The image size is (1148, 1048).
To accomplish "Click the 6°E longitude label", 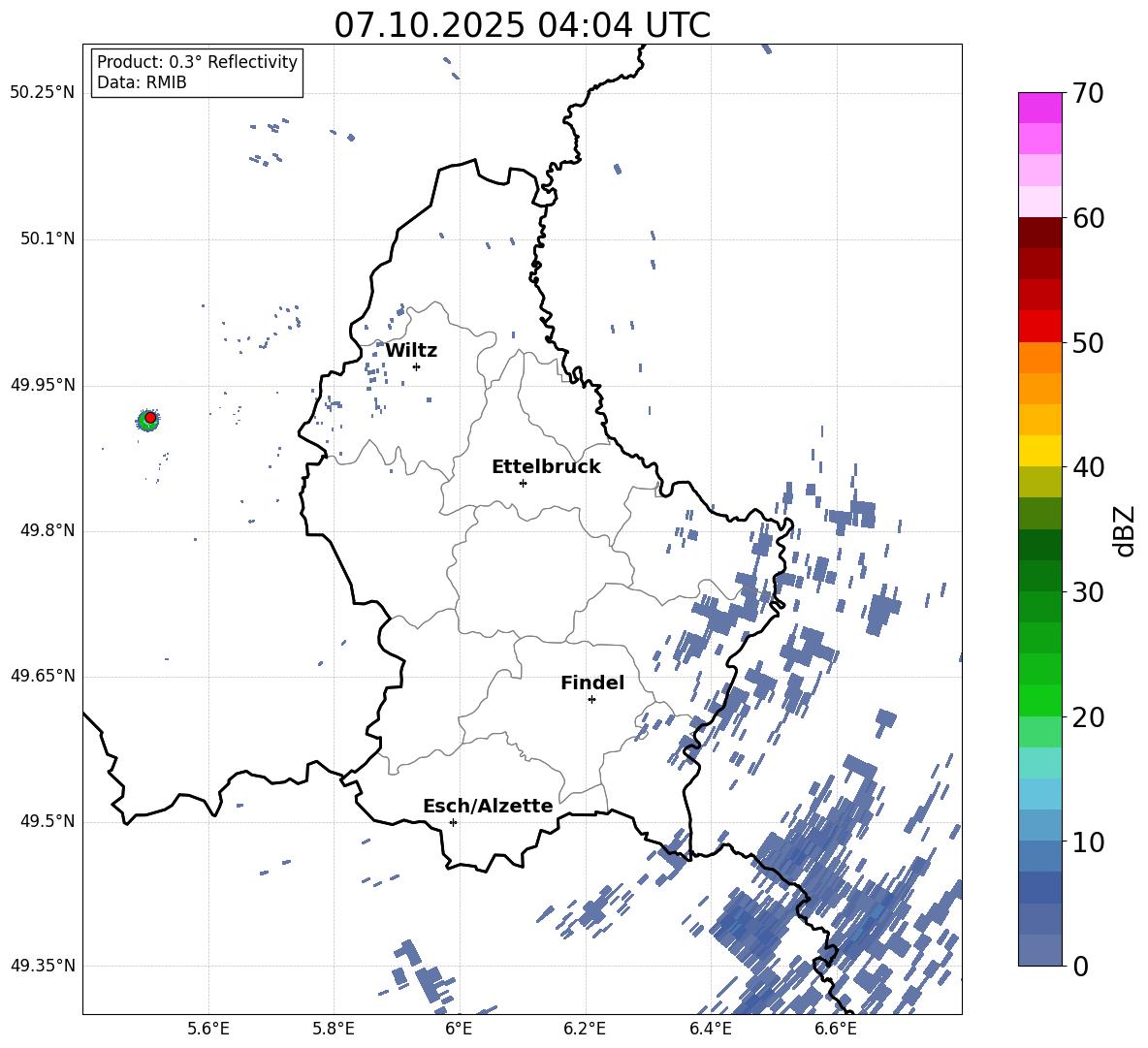I will coord(459,1030).
